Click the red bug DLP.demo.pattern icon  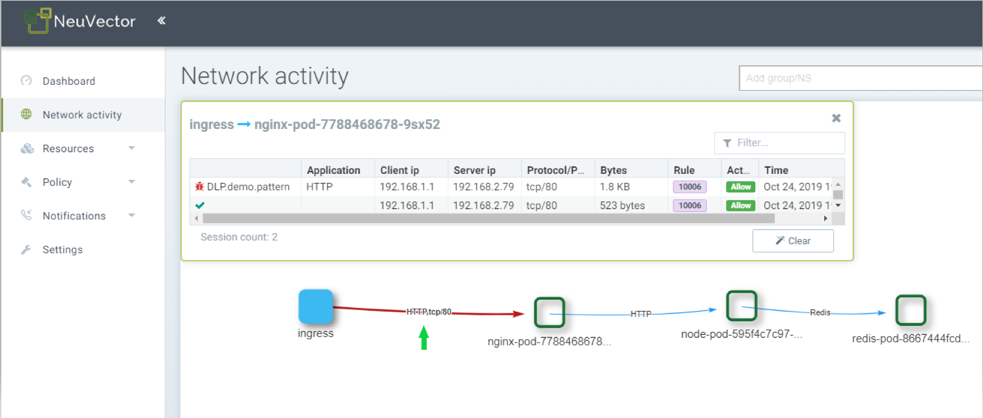(199, 186)
